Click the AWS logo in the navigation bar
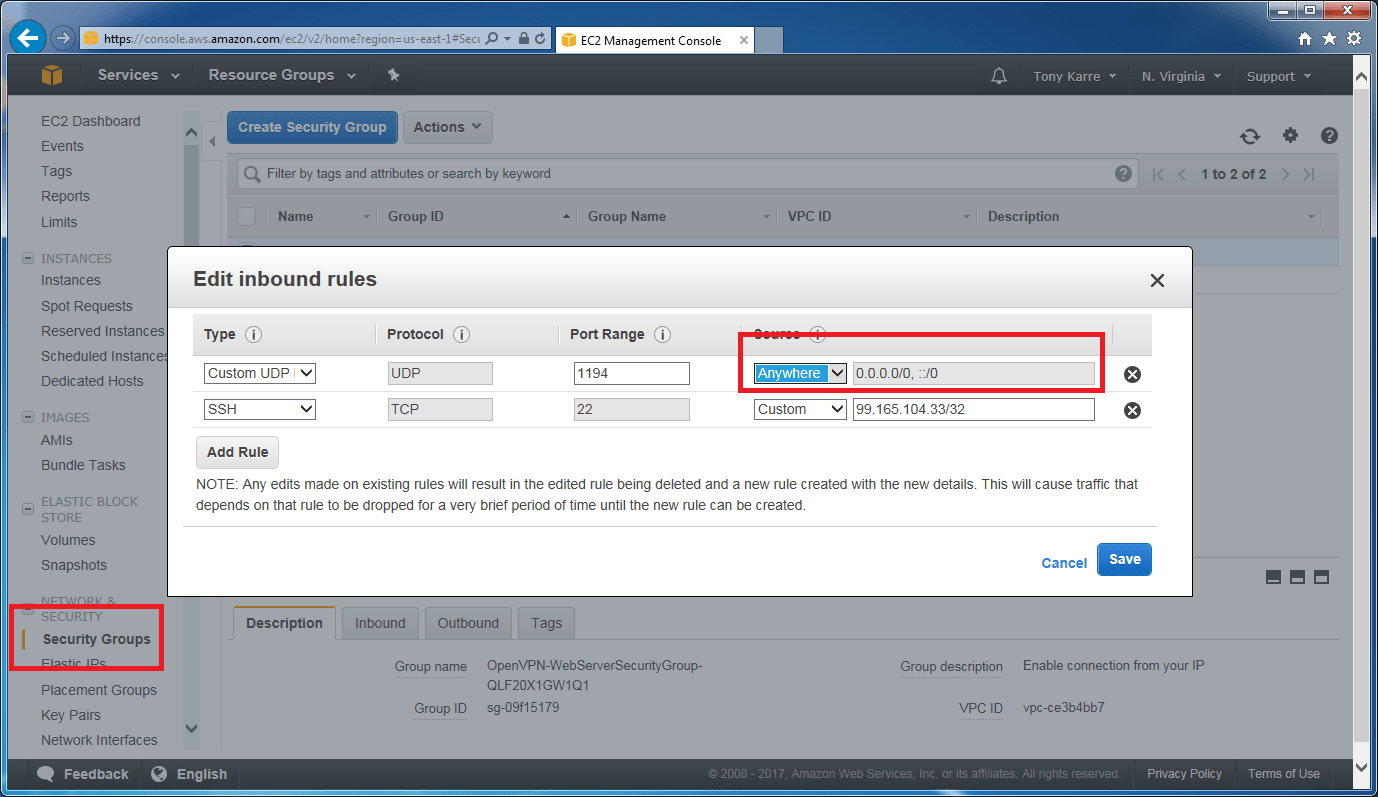 [51, 74]
